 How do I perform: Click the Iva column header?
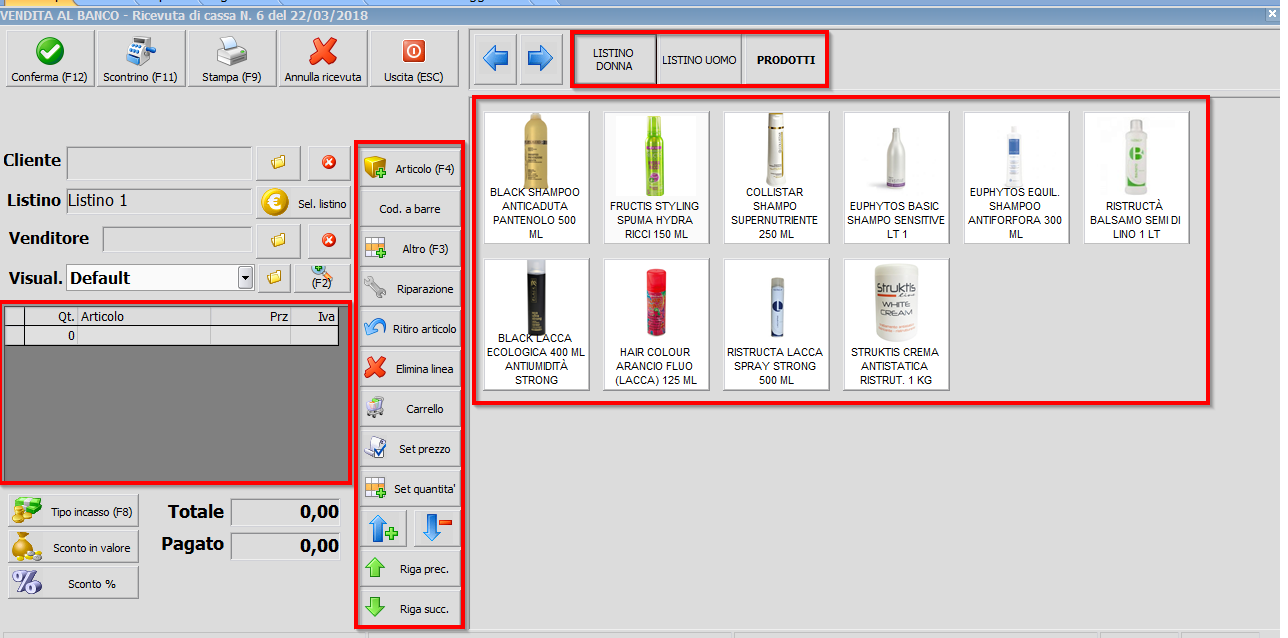tap(315, 316)
